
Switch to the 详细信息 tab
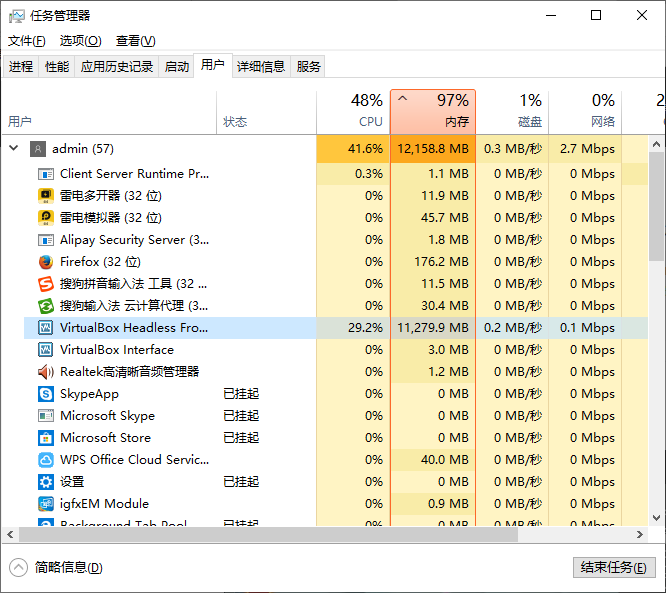coord(260,67)
